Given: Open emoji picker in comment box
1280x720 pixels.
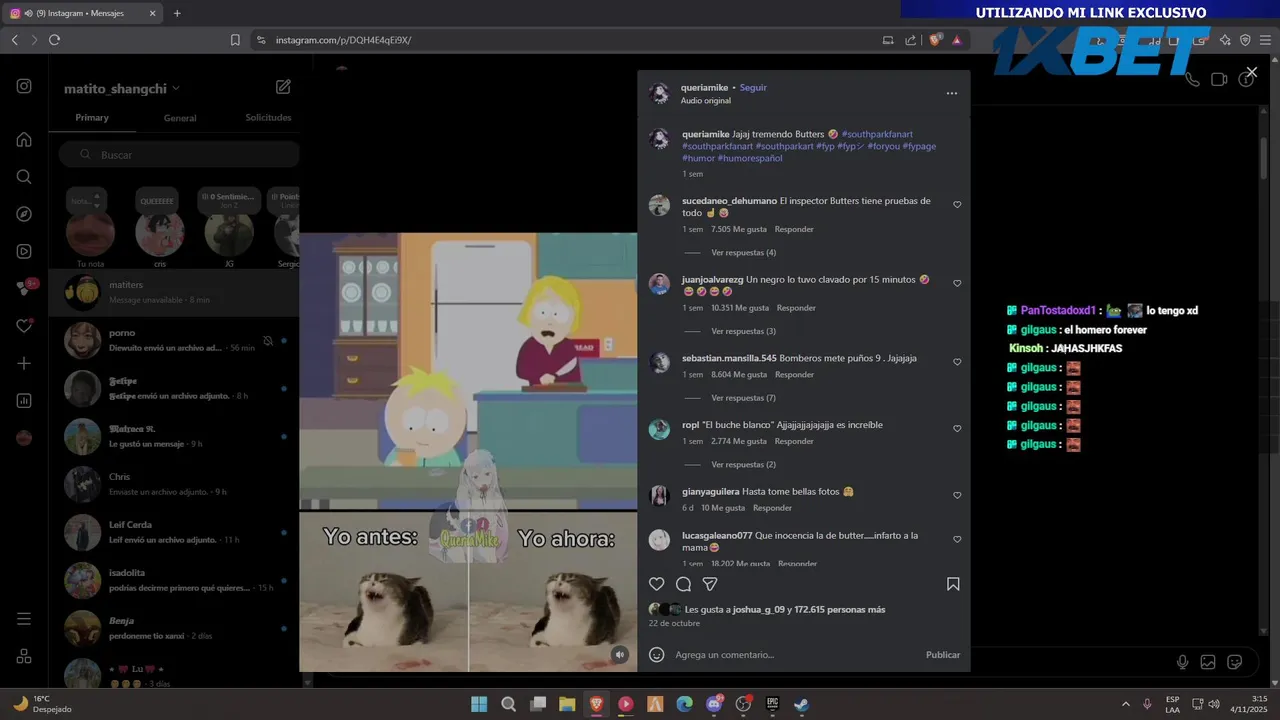Looking at the screenshot, I should tap(657, 655).
